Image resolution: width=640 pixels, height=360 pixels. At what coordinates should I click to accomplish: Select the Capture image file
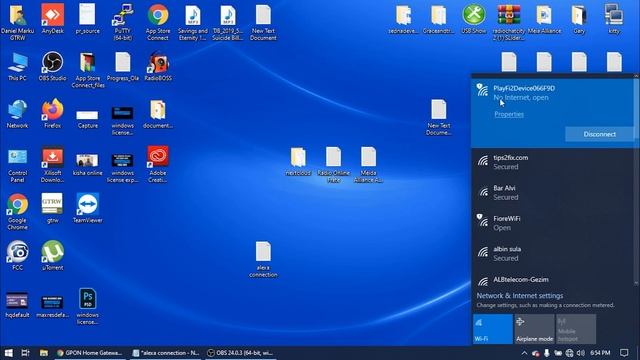(x=87, y=119)
